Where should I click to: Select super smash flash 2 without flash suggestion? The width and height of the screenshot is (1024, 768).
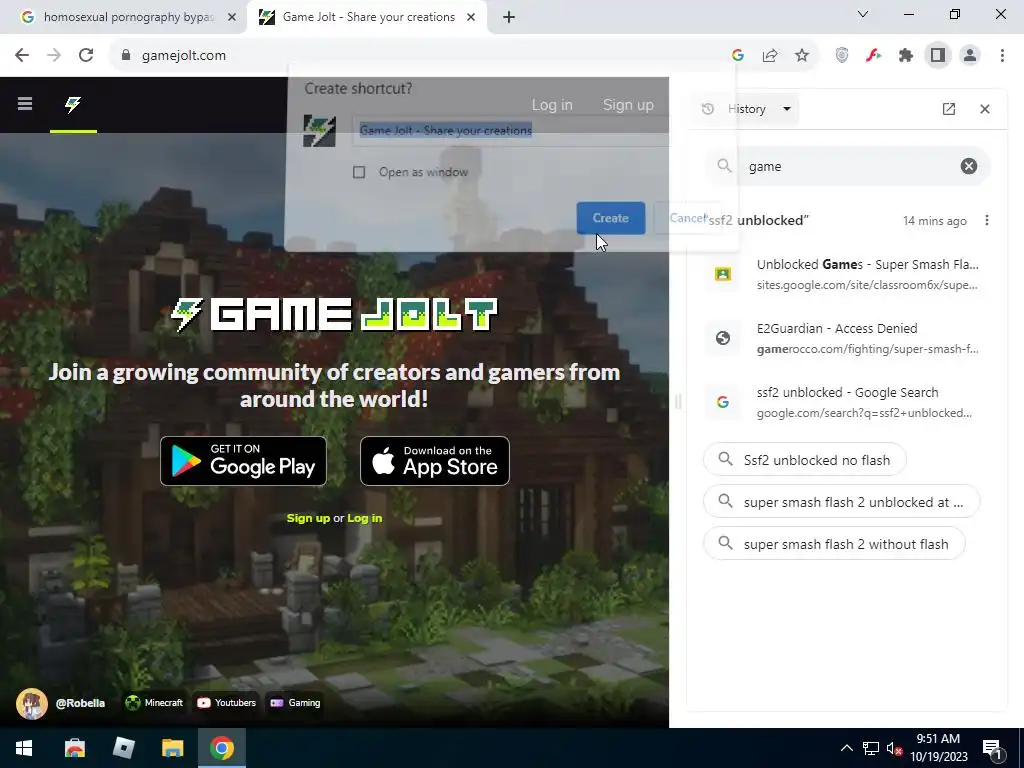click(834, 544)
